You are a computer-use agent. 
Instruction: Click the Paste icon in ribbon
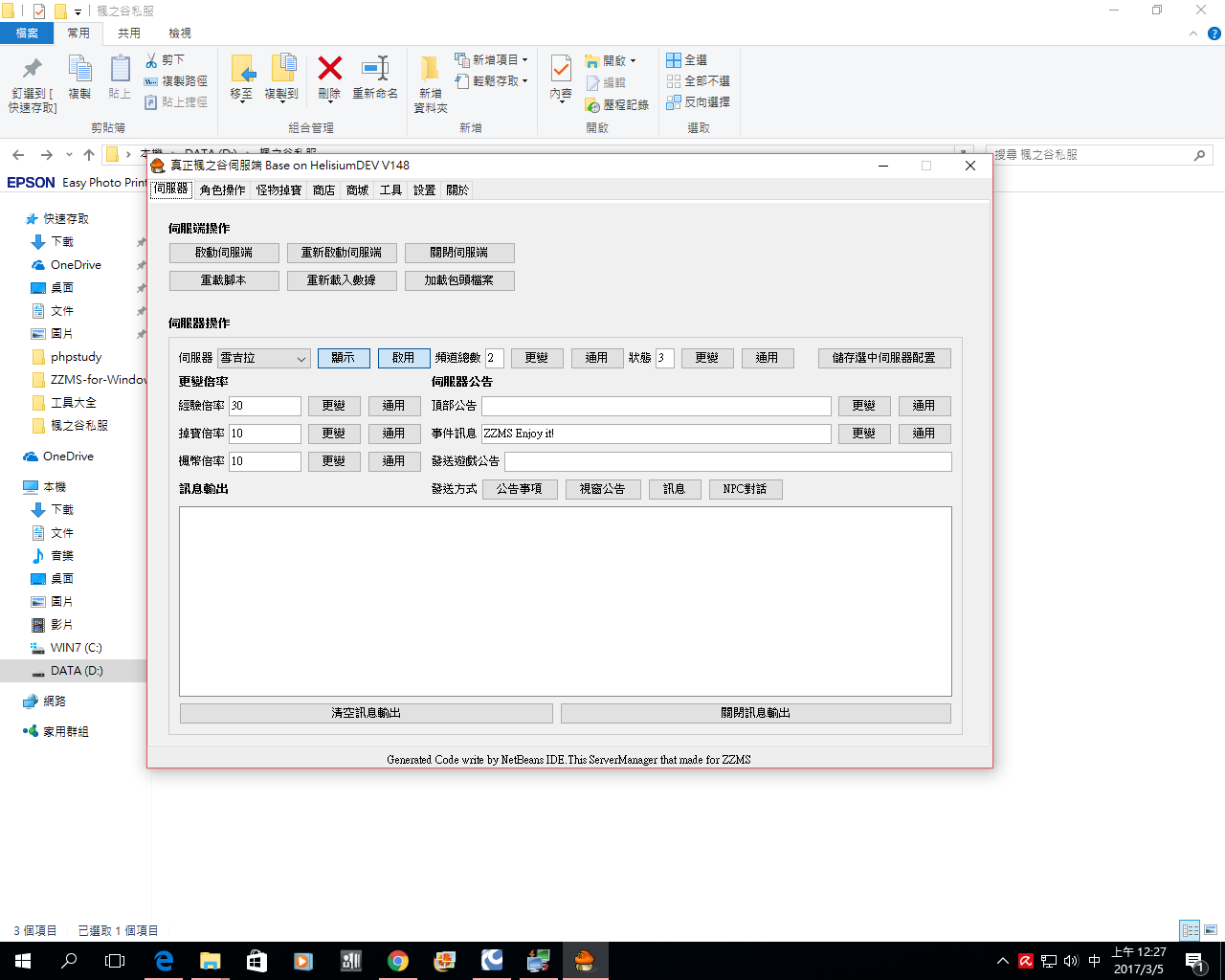click(120, 68)
